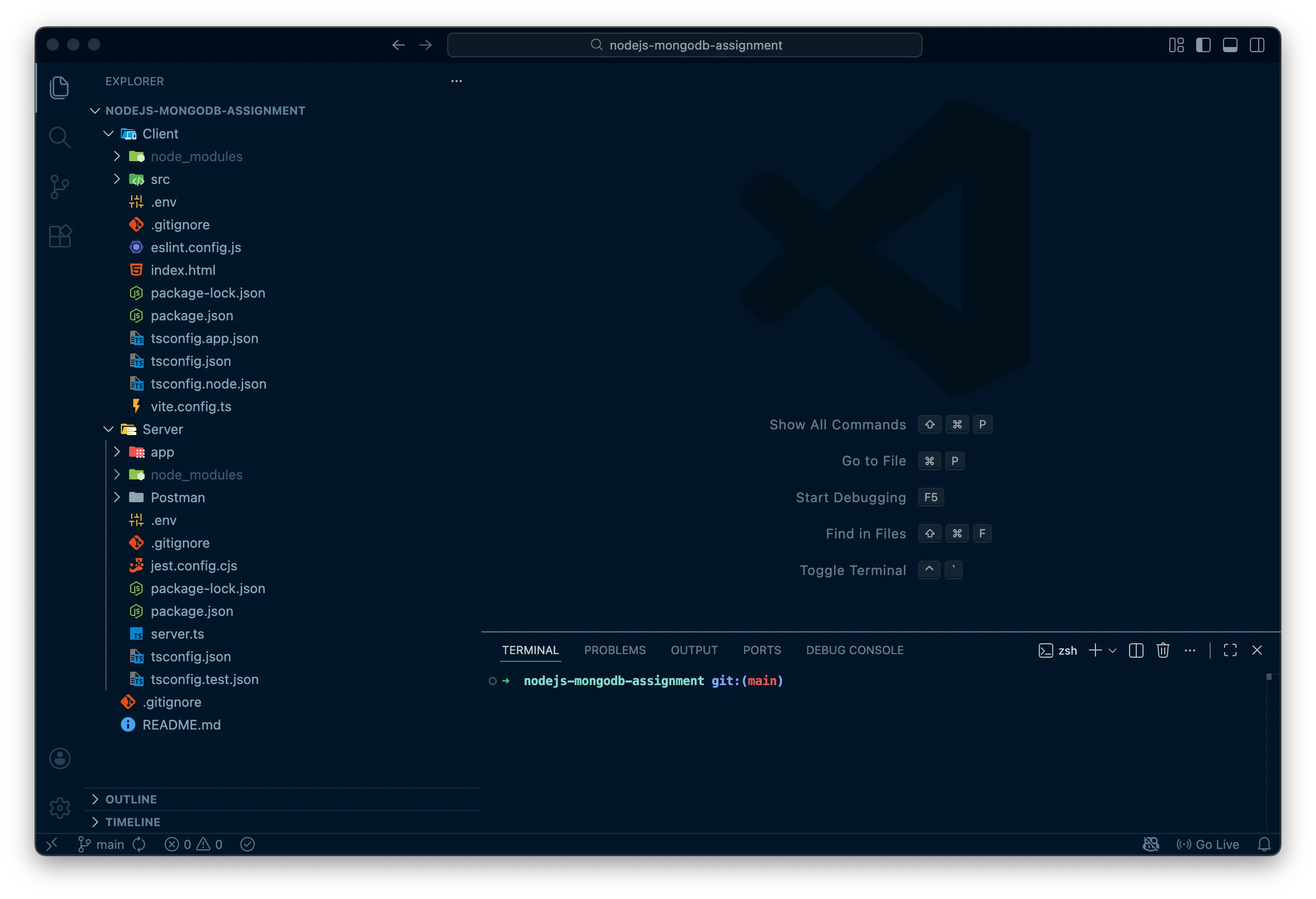
Task: Collapse the Client folder
Action: pos(109,133)
